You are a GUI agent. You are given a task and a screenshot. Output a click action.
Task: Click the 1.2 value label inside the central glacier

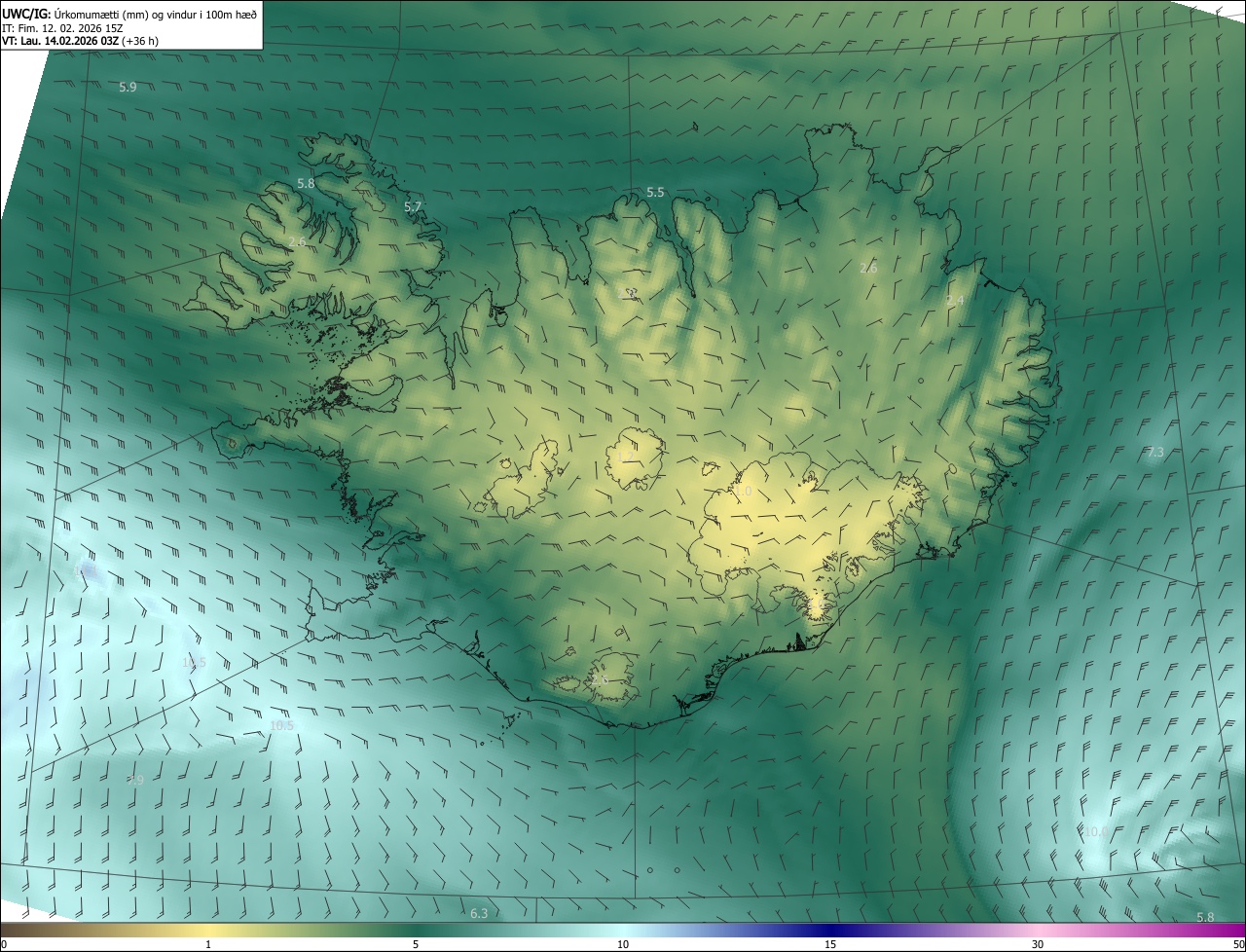625,457
